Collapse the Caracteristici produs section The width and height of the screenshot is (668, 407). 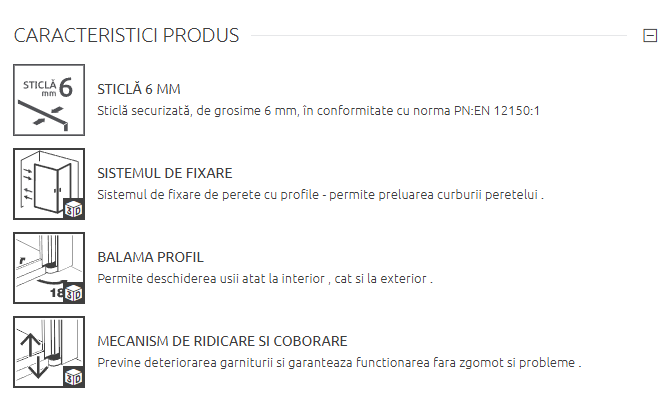(650, 36)
